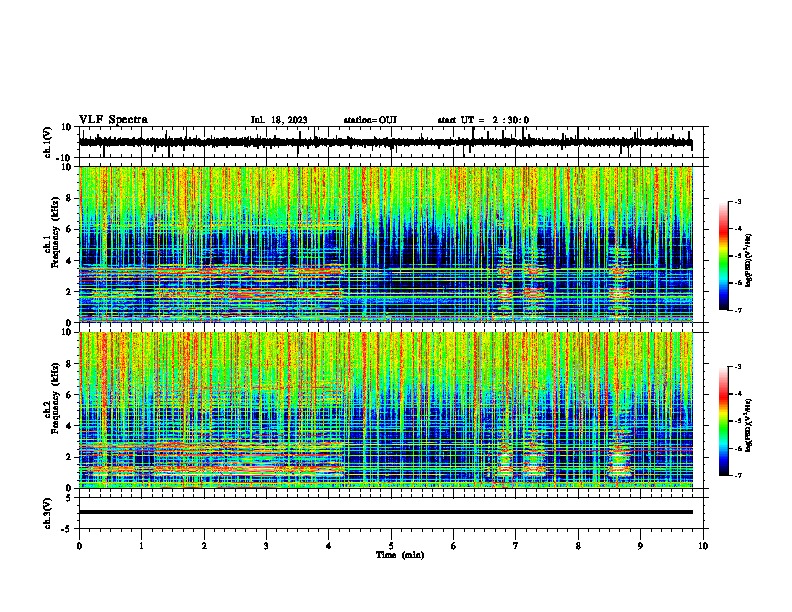The image size is (792, 612).
Task: Click time axis tick label "3"
Action: click(x=266, y=546)
